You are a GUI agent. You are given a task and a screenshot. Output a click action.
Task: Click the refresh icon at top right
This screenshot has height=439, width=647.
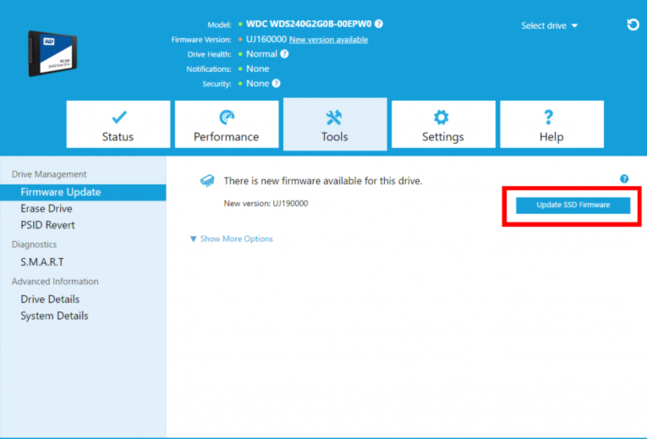pos(633,25)
